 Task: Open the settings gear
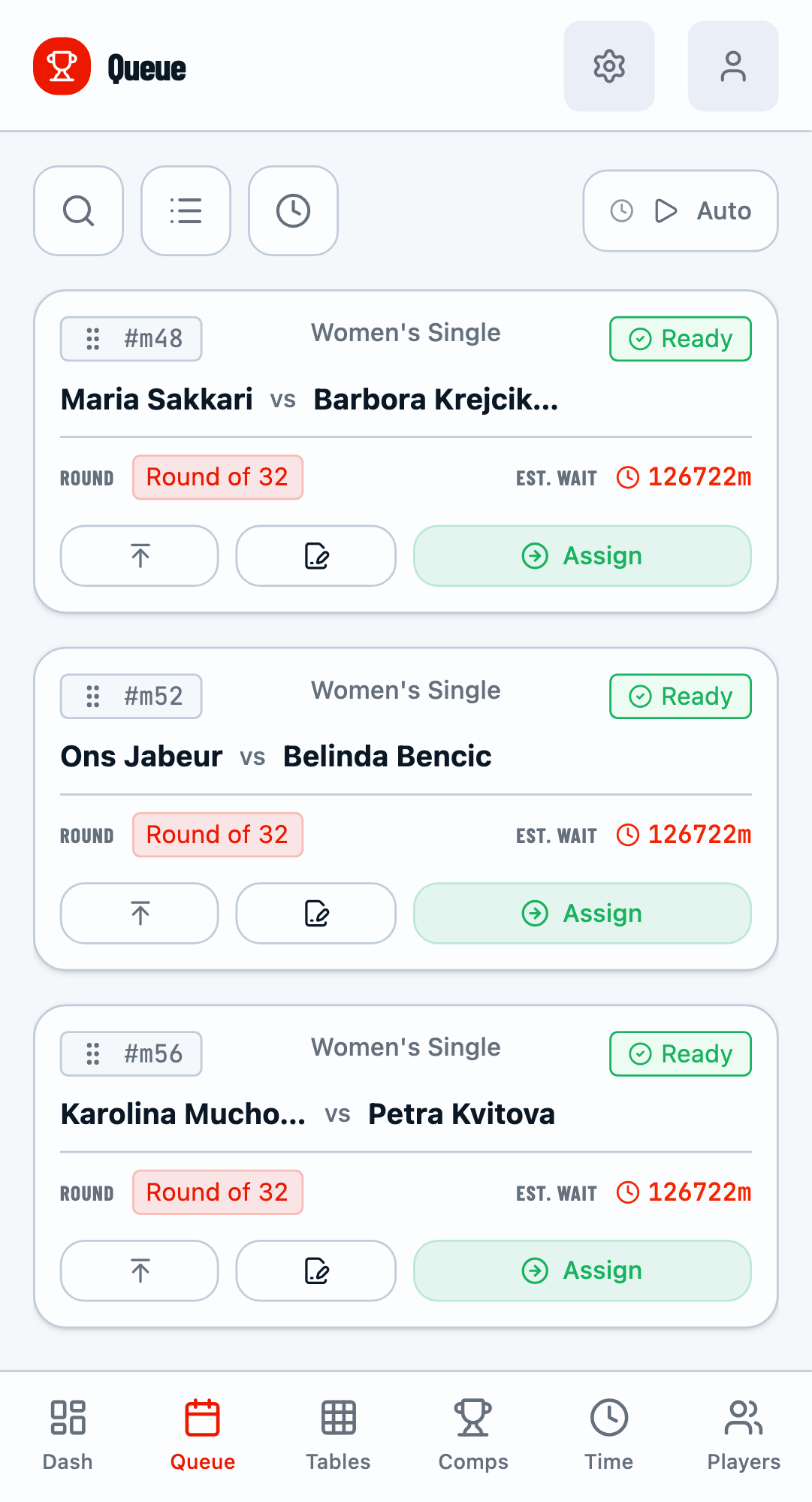coord(609,66)
